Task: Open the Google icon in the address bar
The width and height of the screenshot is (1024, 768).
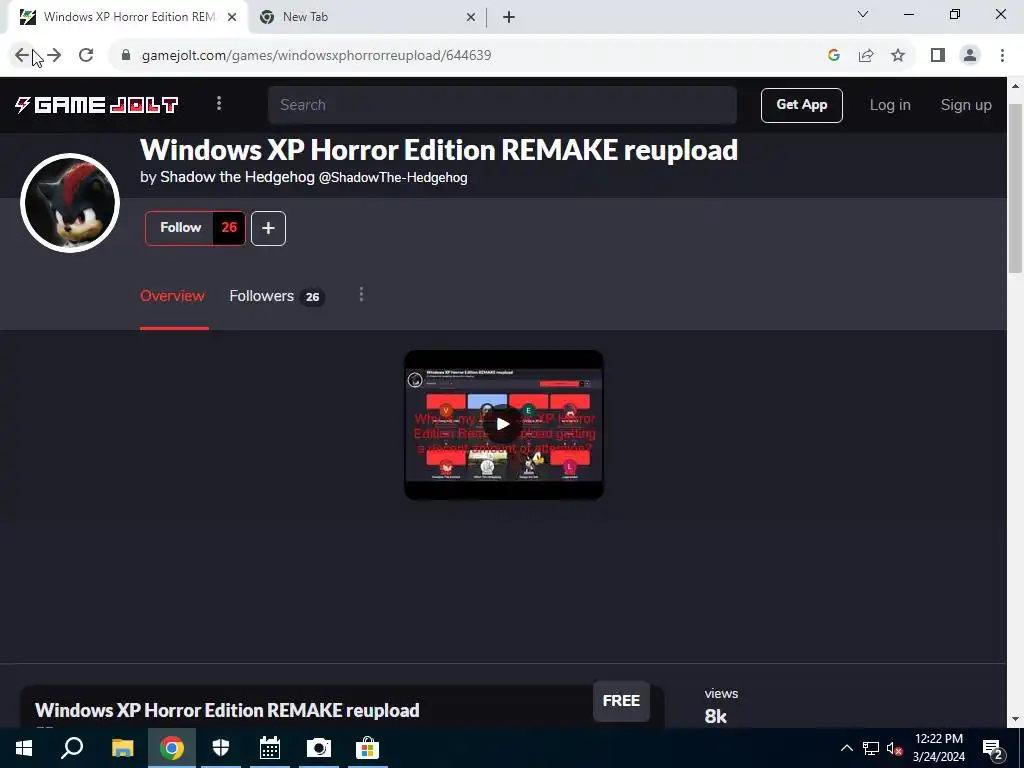Action: [833, 56]
